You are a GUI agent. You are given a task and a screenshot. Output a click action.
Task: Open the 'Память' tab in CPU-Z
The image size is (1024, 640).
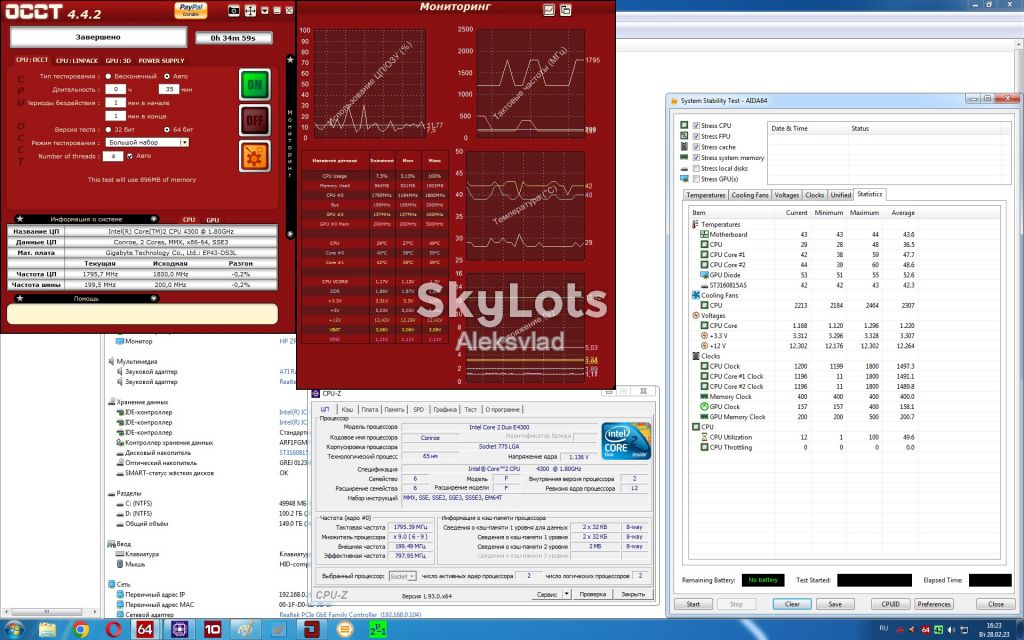click(x=394, y=409)
